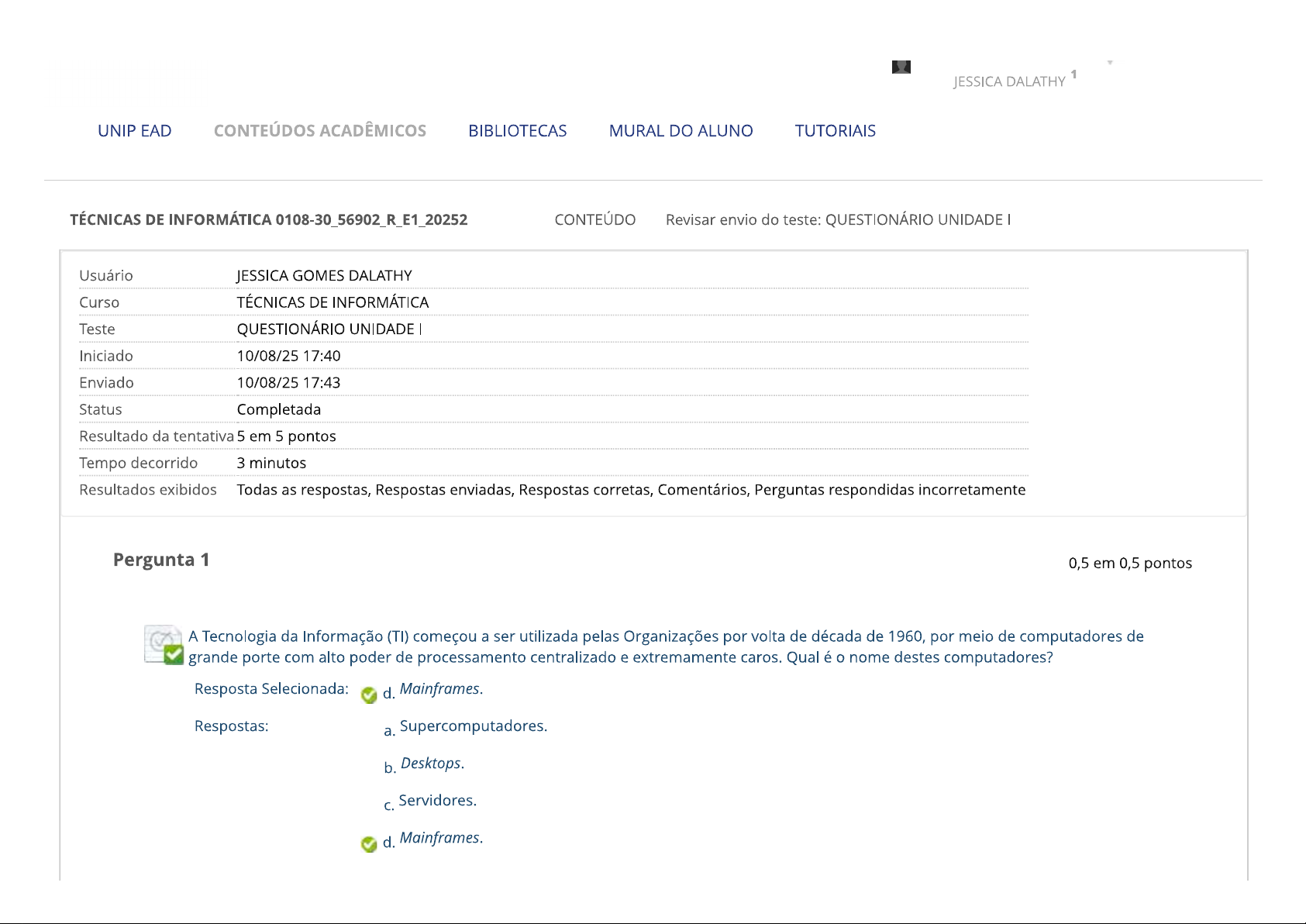Click the user avatar picture
The width and height of the screenshot is (1306, 924).
point(901,67)
